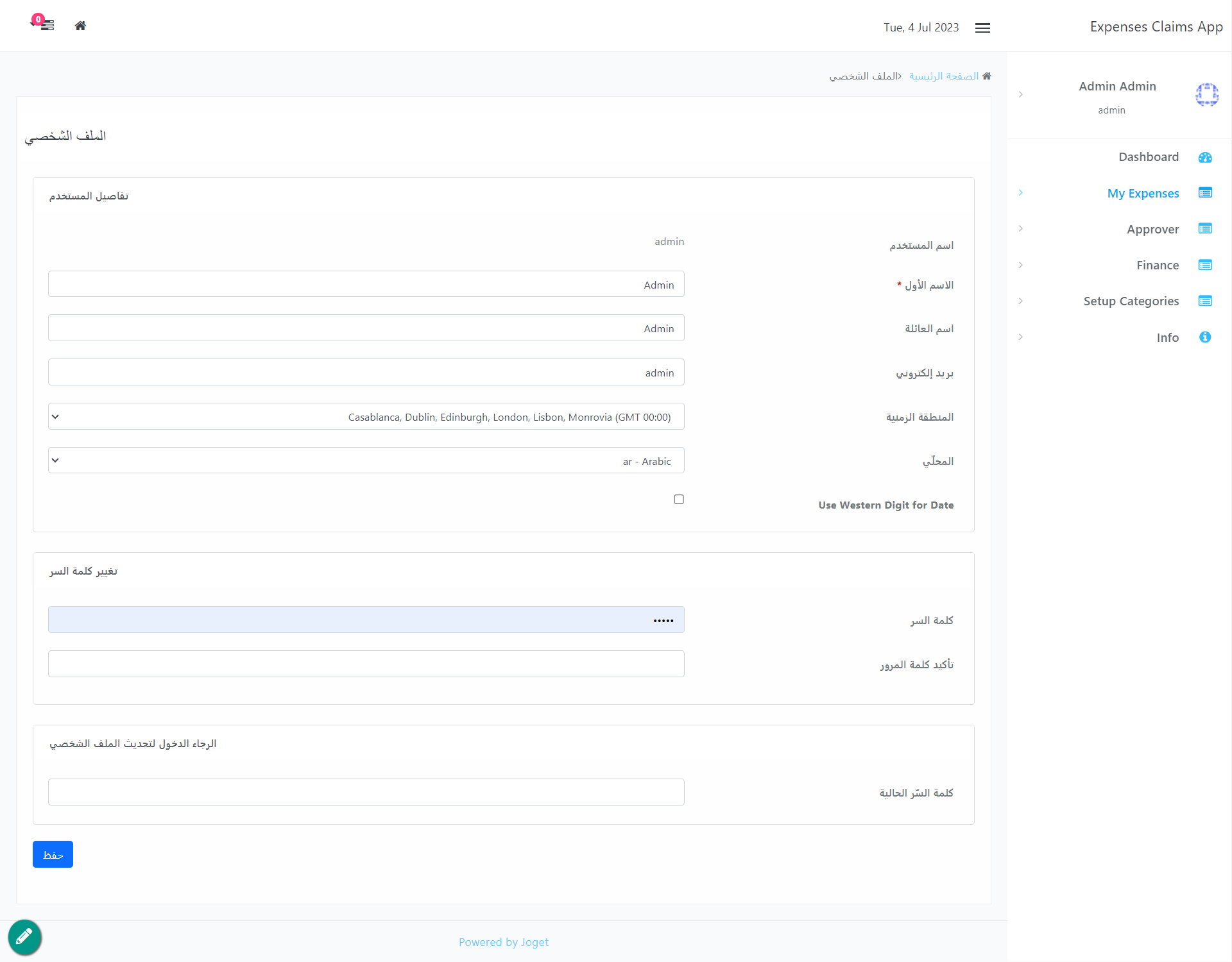The width and height of the screenshot is (1232, 962).
Task: Open the locale dropdown showing ar - Arabic
Action: pos(366,460)
